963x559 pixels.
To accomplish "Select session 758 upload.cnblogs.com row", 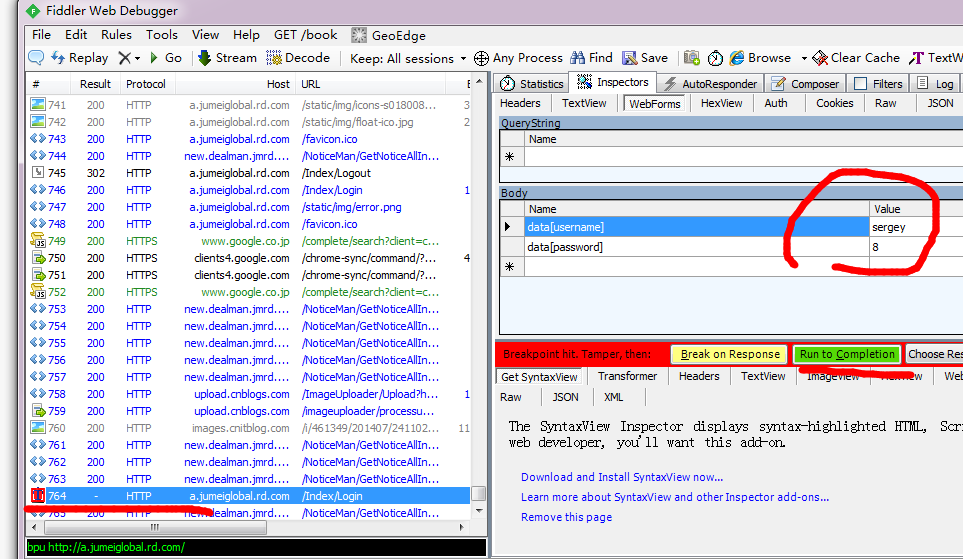I will click(x=250, y=394).
